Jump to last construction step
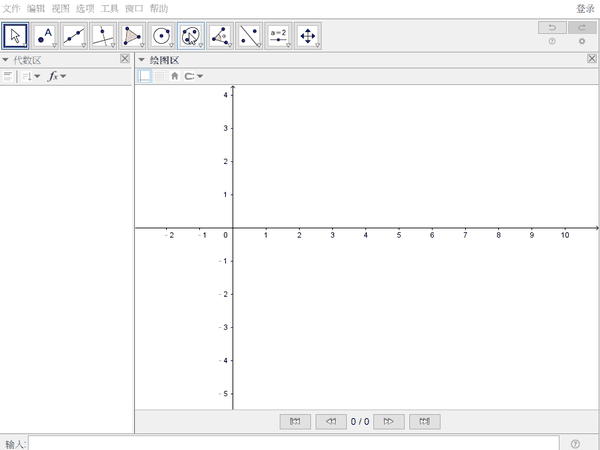Viewport: 600px width, 450px height. [425, 422]
